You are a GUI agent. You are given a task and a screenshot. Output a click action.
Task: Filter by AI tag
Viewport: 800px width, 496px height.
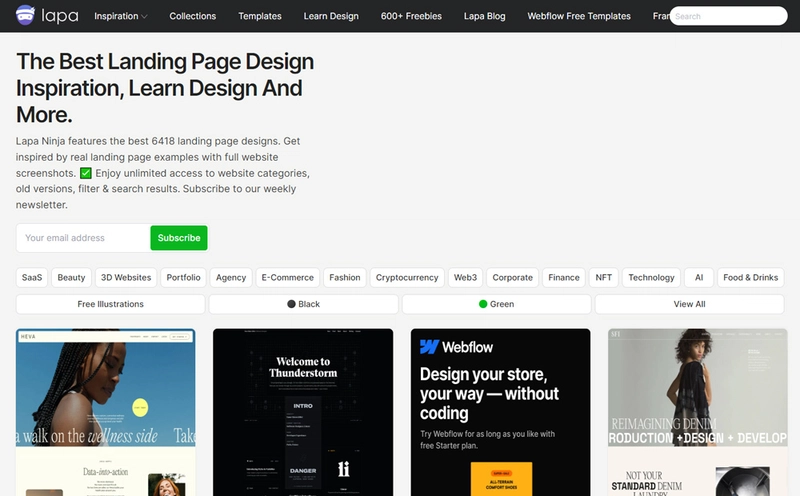[699, 278]
